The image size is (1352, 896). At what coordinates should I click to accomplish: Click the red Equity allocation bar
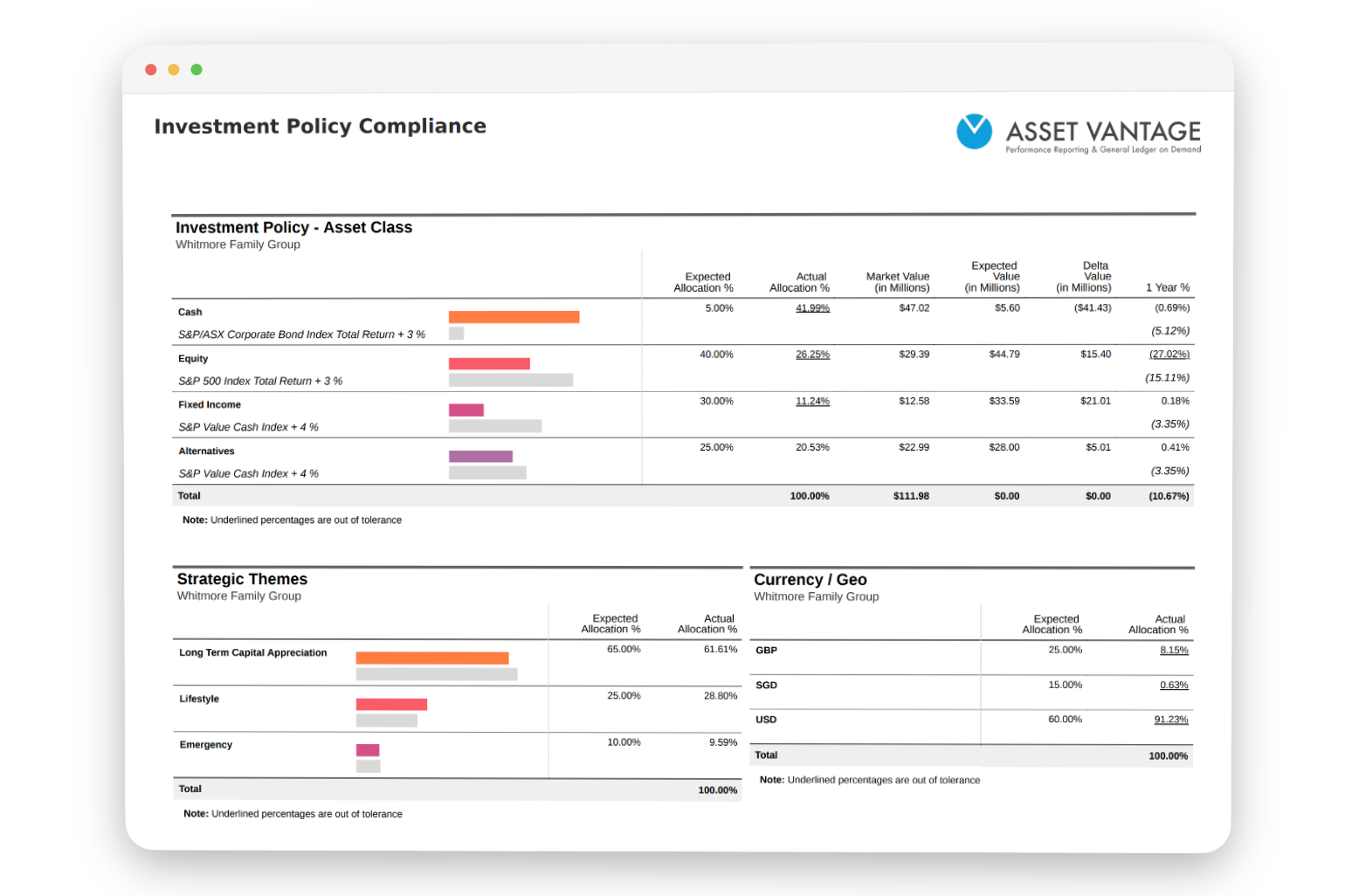point(489,363)
